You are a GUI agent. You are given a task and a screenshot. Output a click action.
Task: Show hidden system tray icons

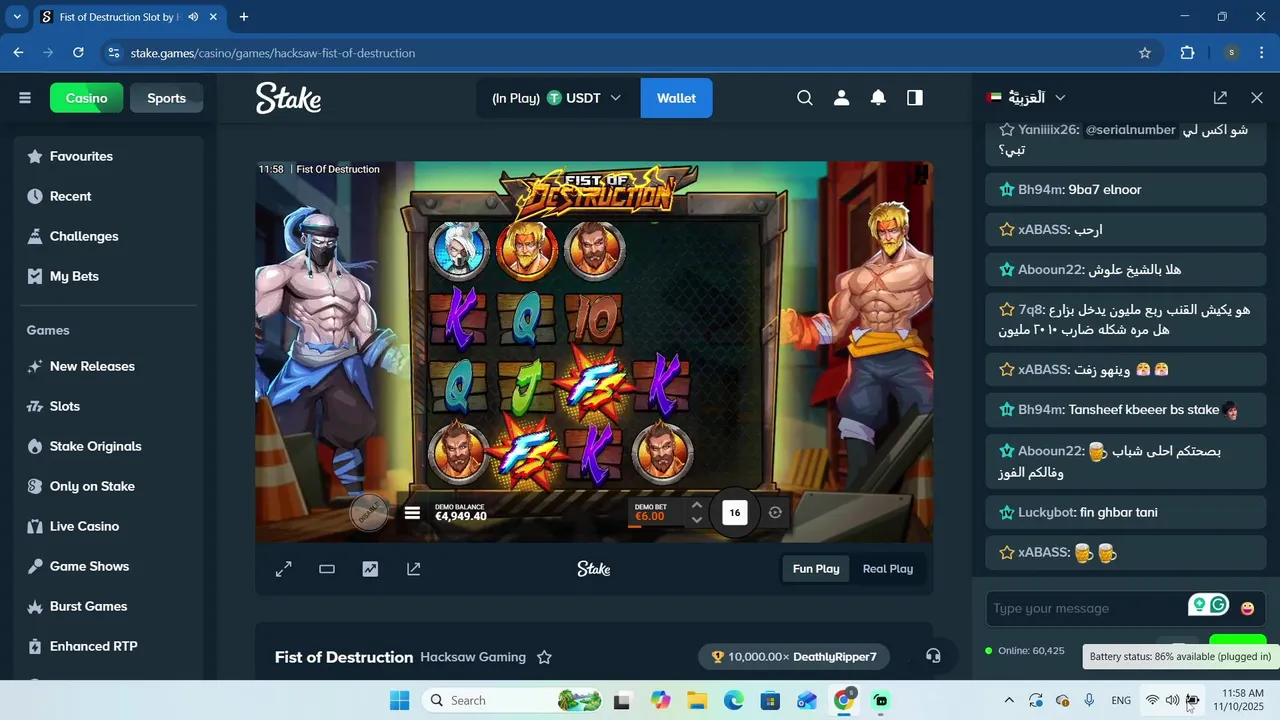1009,700
